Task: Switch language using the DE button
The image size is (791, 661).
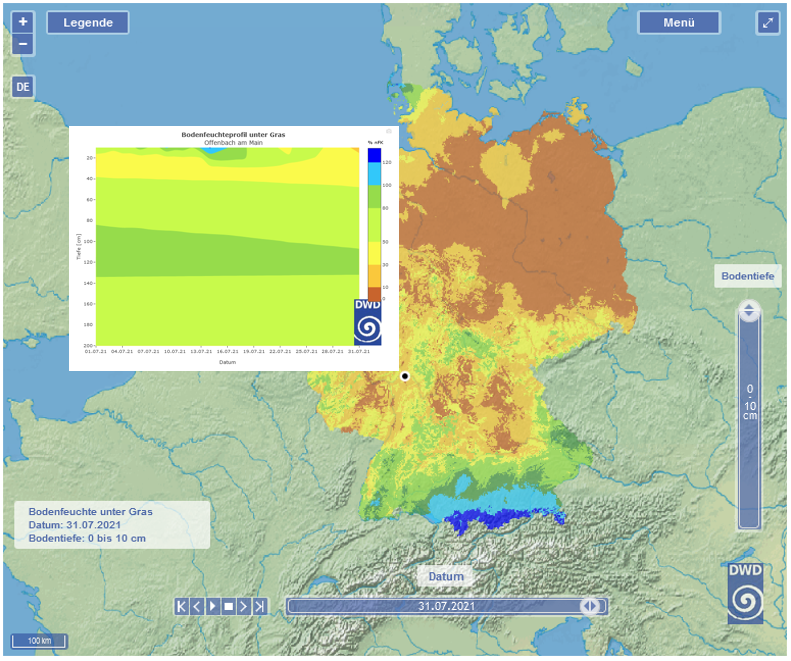Action: 23,87
